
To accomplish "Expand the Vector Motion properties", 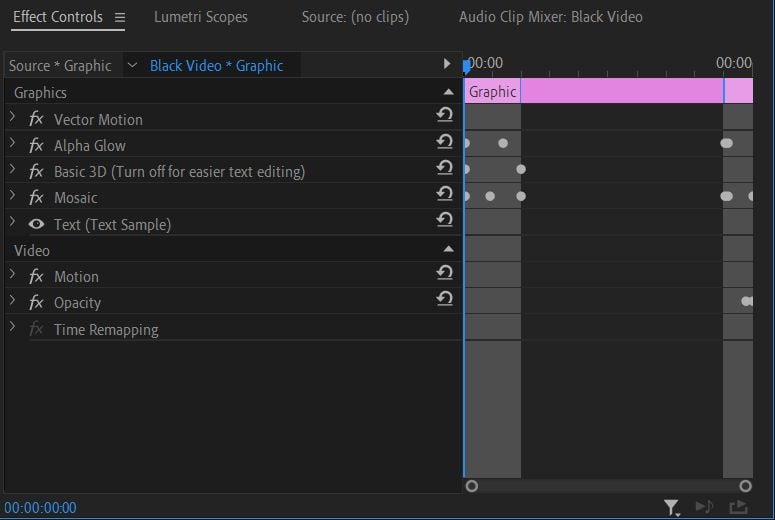I will [12, 118].
